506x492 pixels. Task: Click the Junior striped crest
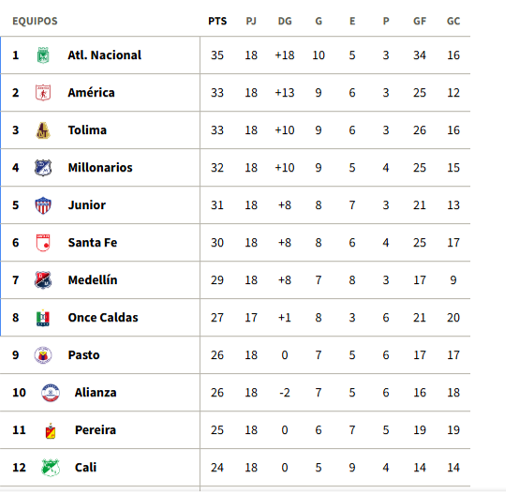coord(43,205)
